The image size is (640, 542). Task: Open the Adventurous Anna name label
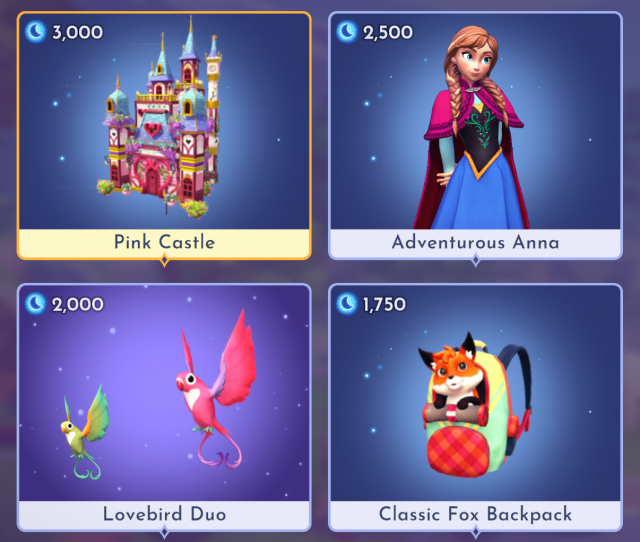tap(476, 242)
